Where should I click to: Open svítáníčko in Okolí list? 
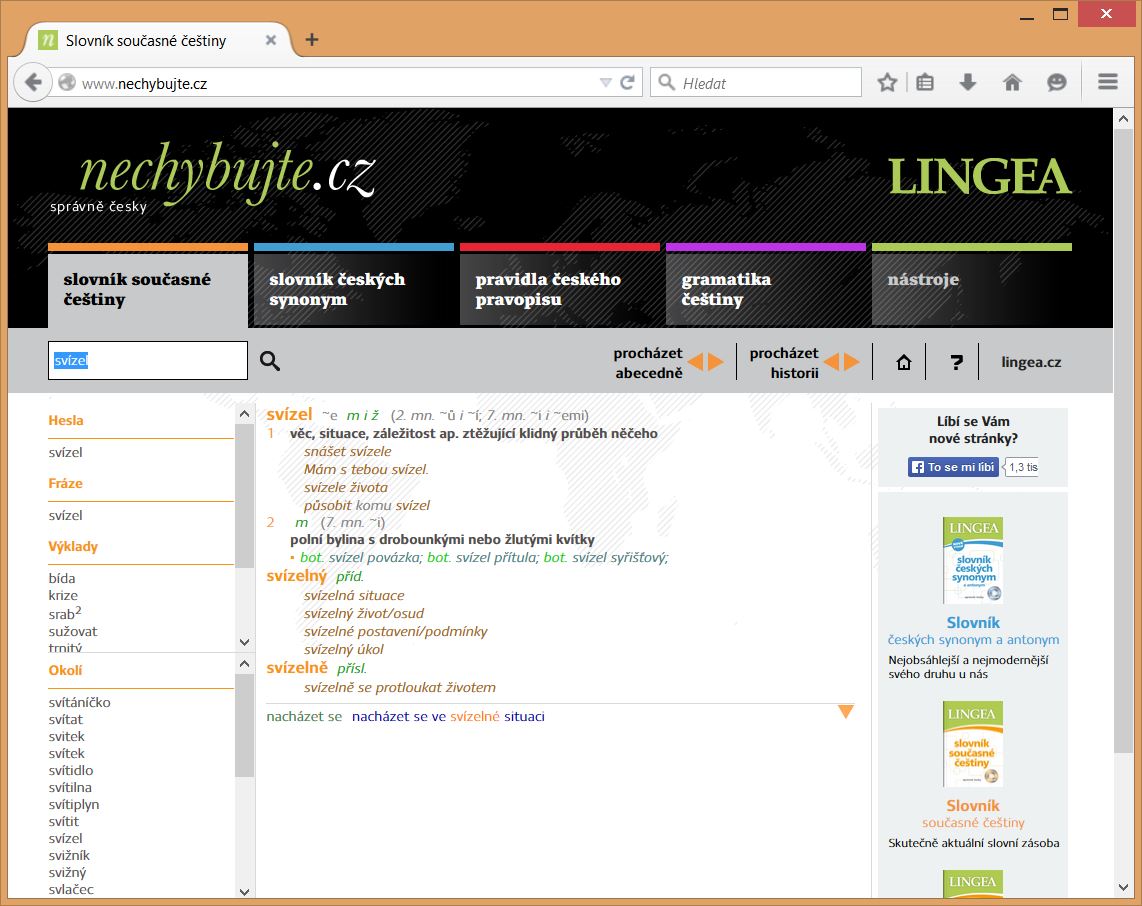79,702
